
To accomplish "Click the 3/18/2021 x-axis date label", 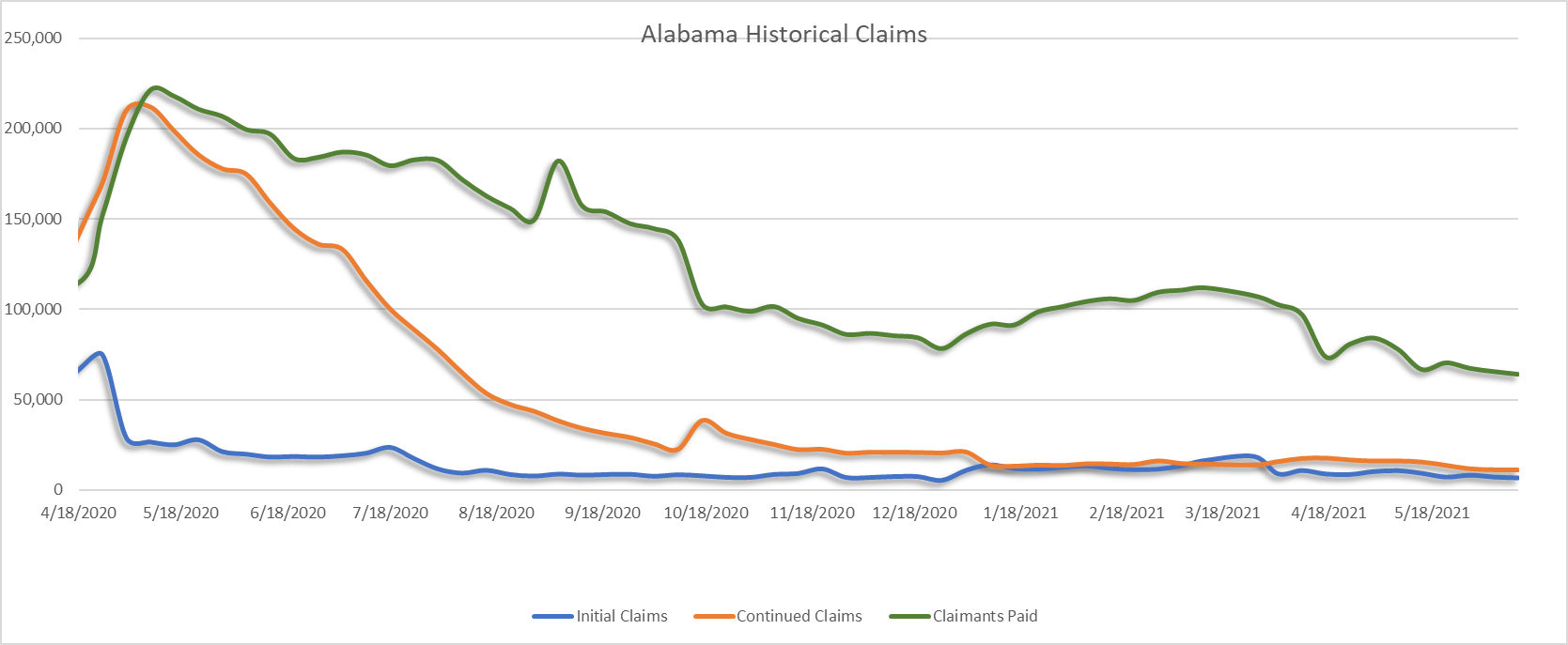I will click(1222, 513).
